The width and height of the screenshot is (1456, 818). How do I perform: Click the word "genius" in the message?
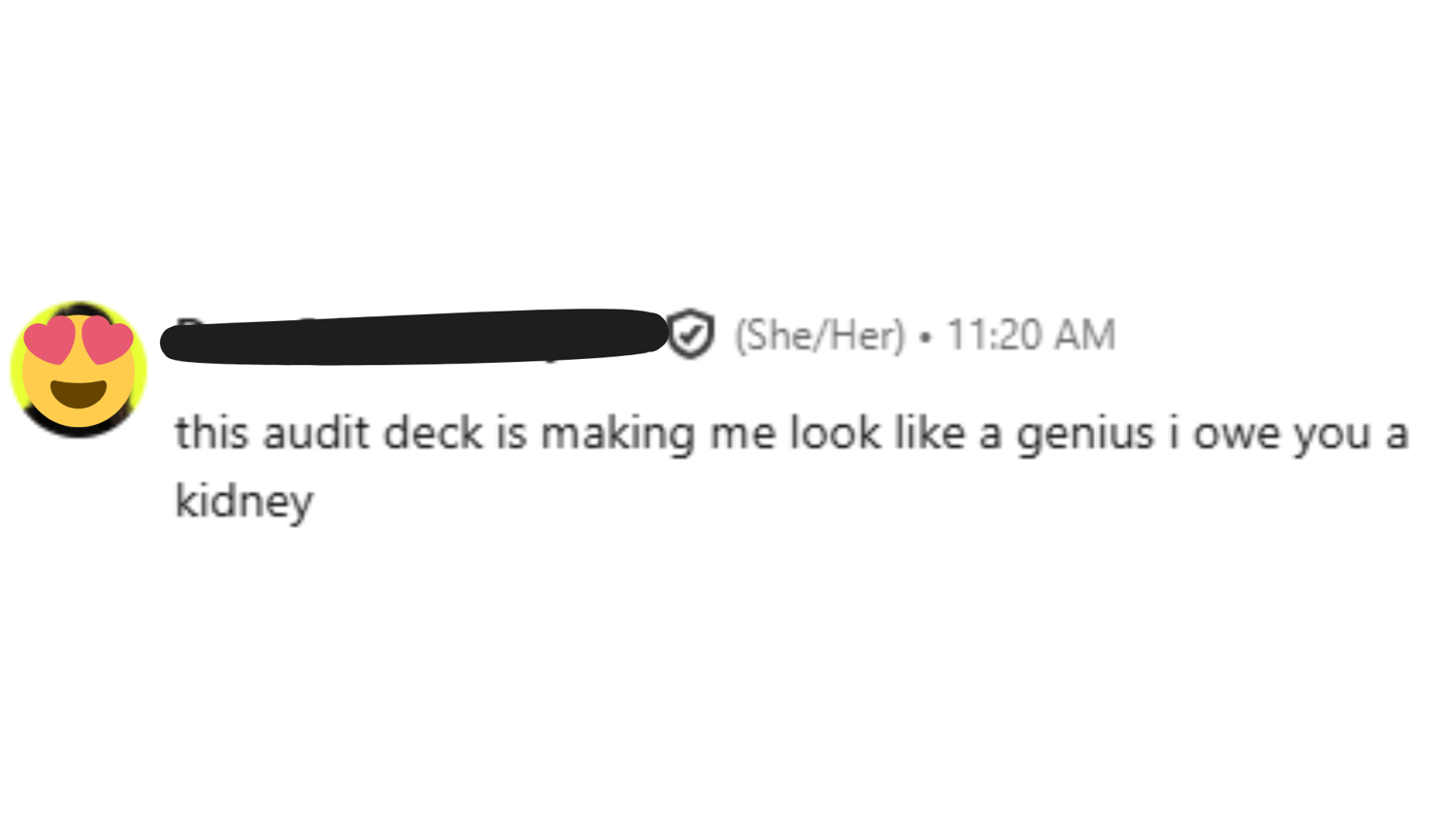(1084, 435)
